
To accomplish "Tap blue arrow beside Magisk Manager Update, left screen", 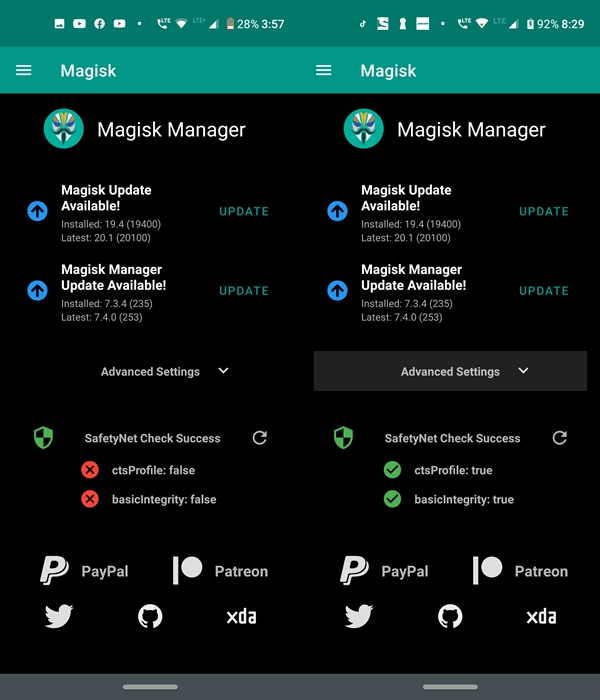I will point(38,291).
